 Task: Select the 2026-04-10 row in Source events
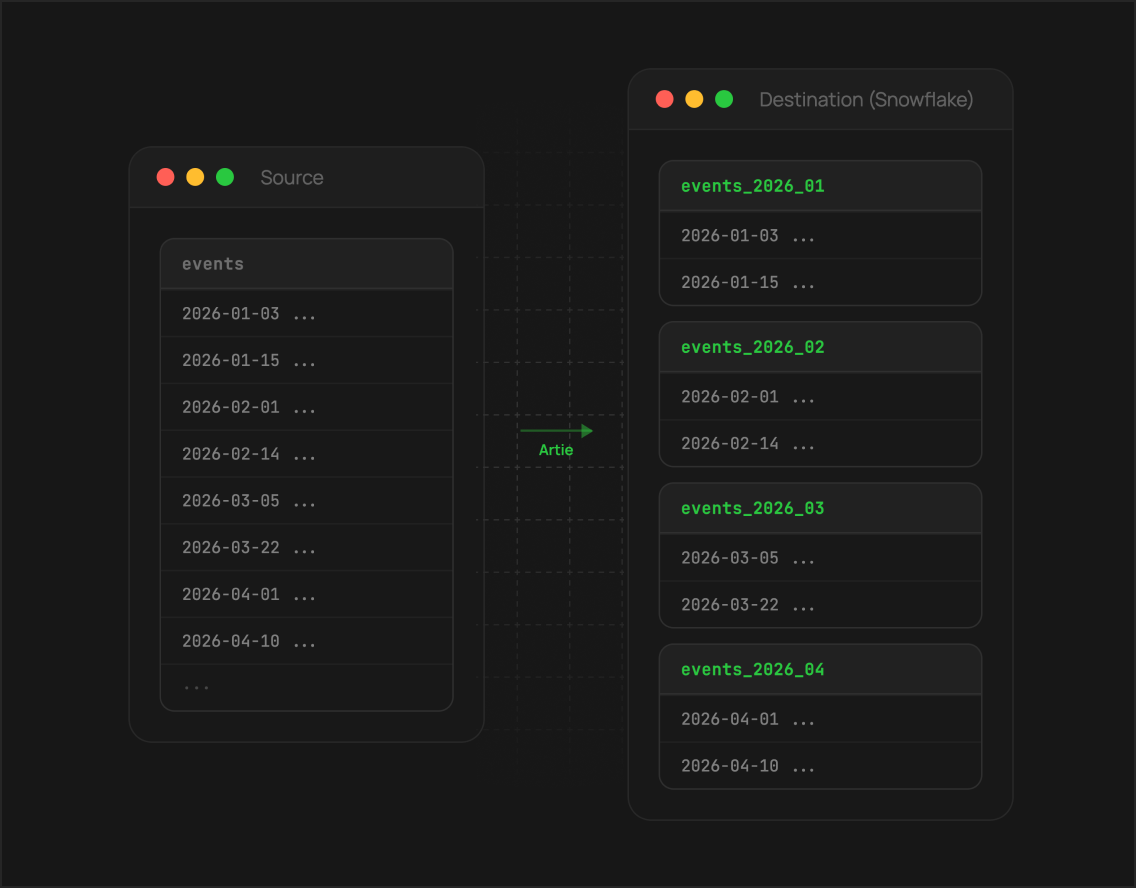306,641
